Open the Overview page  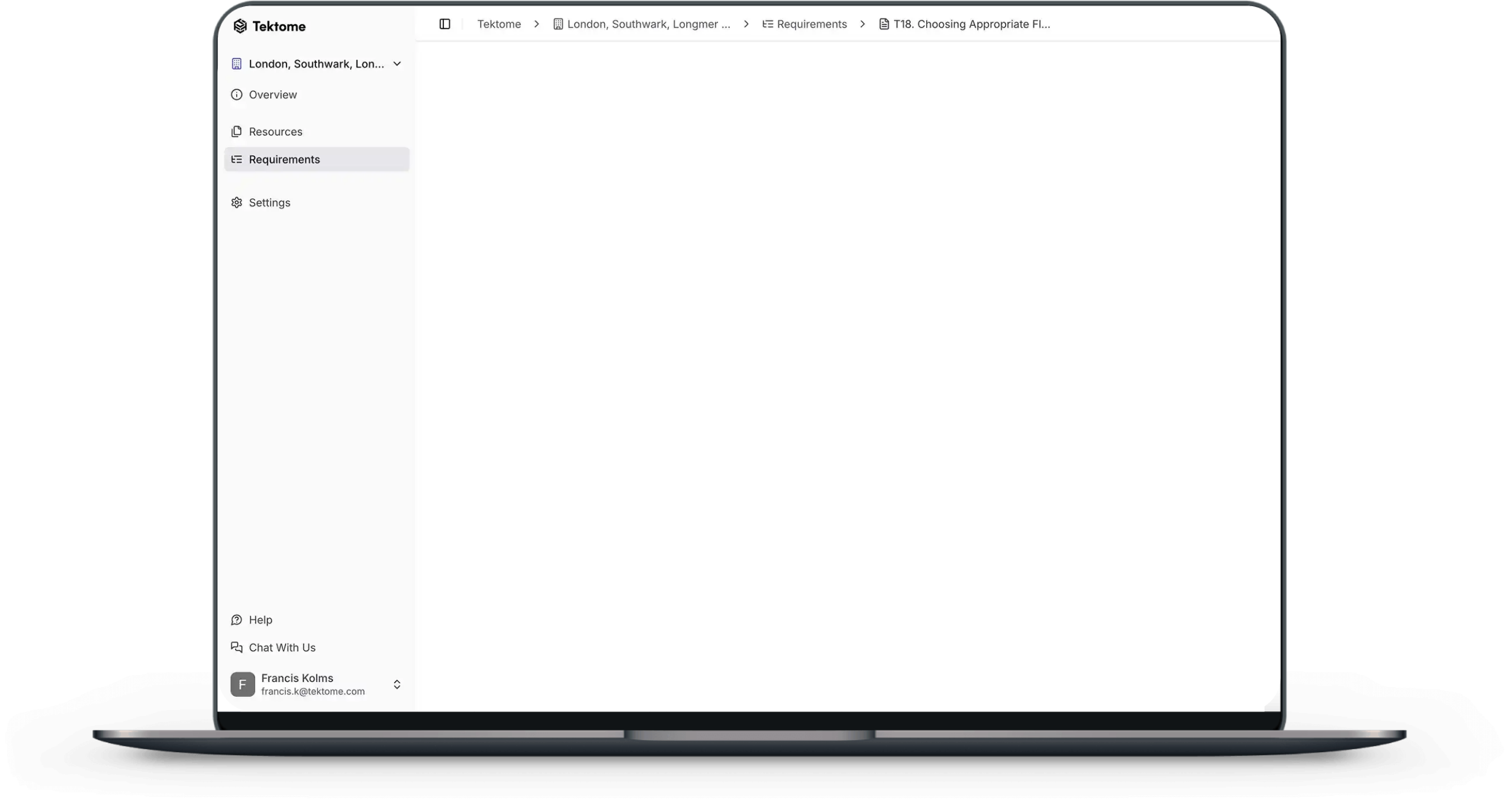(317, 94)
